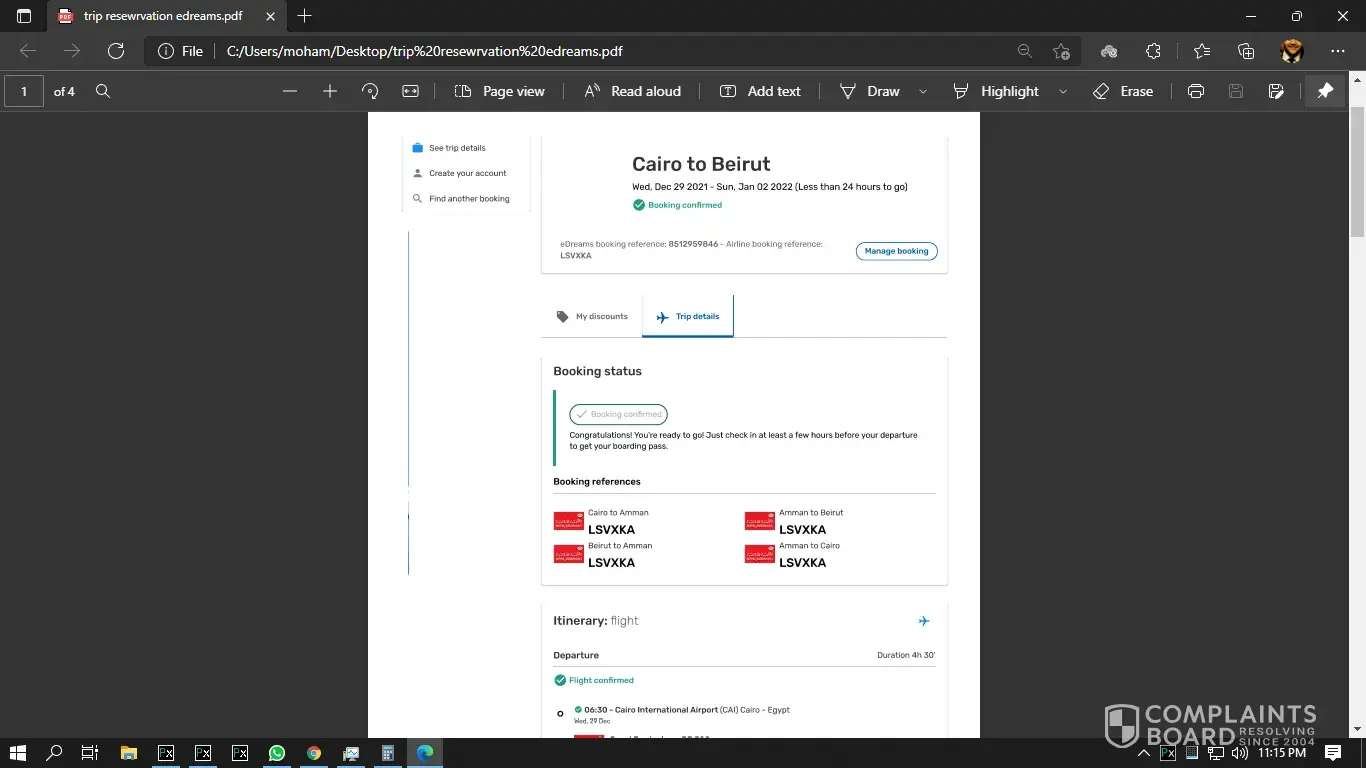Click the Manage booking button
The height and width of the screenshot is (768, 1366).
(x=896, y=251)
